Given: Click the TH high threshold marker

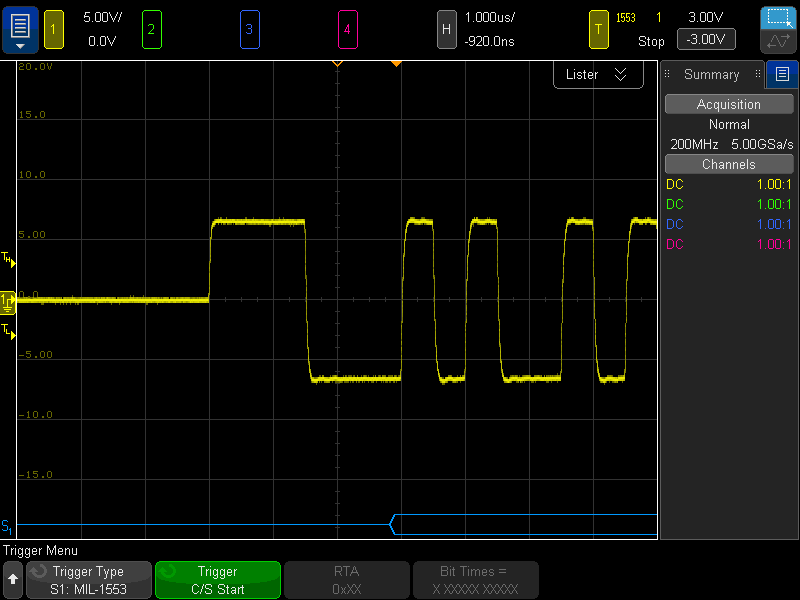Looking at the screenshot, I should (x=8, y=259).
